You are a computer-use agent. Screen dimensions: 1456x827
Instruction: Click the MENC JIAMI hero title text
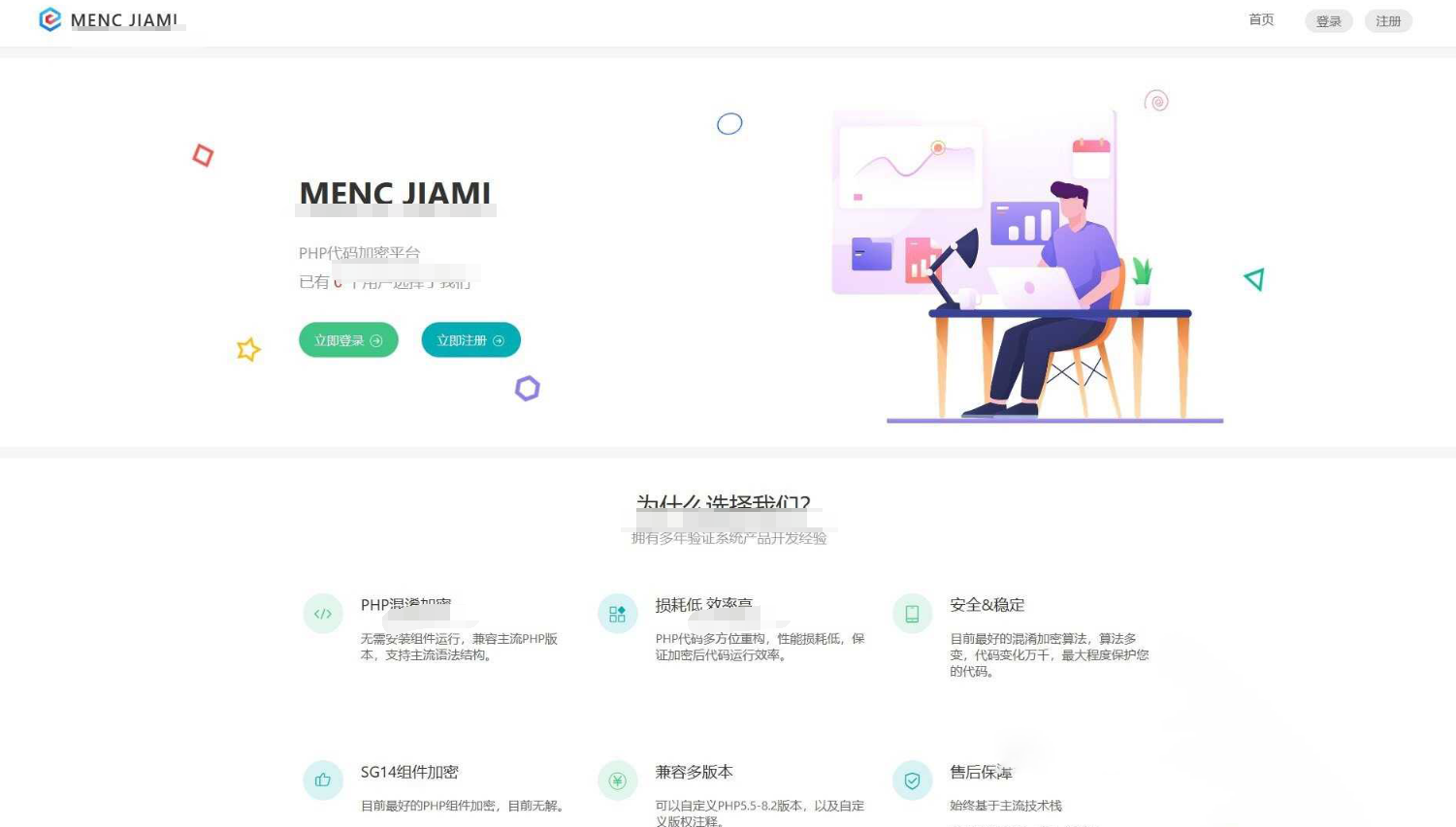coord(395,193)
